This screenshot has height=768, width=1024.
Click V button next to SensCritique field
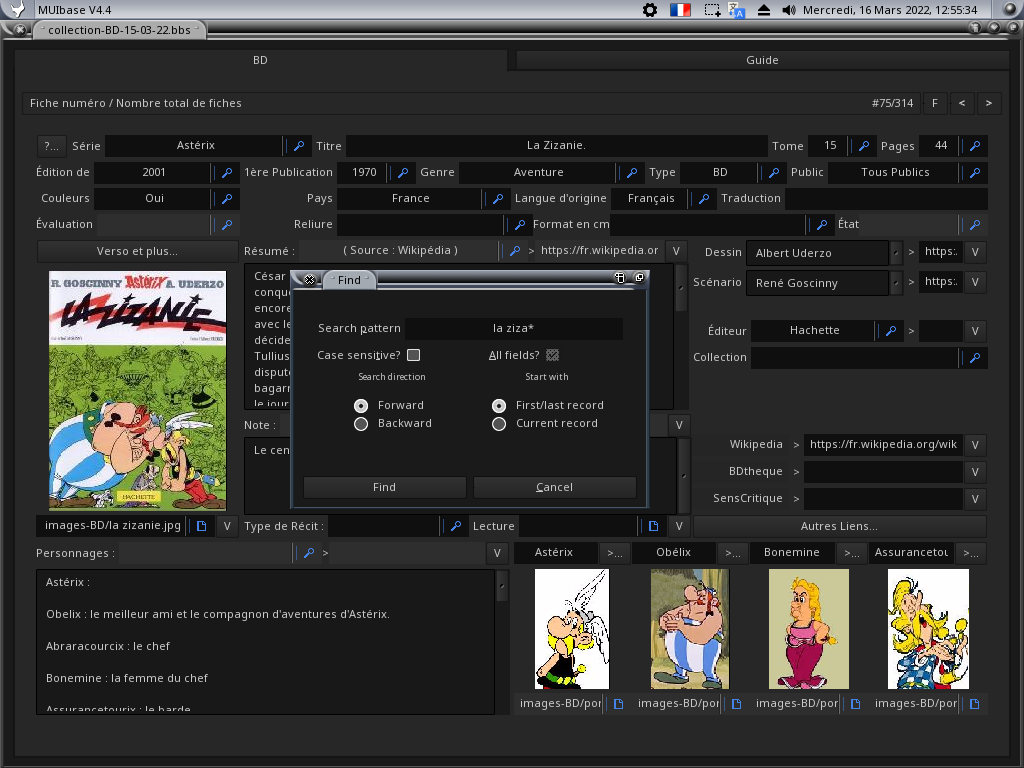pyautogui.click(x=975, y=499)
